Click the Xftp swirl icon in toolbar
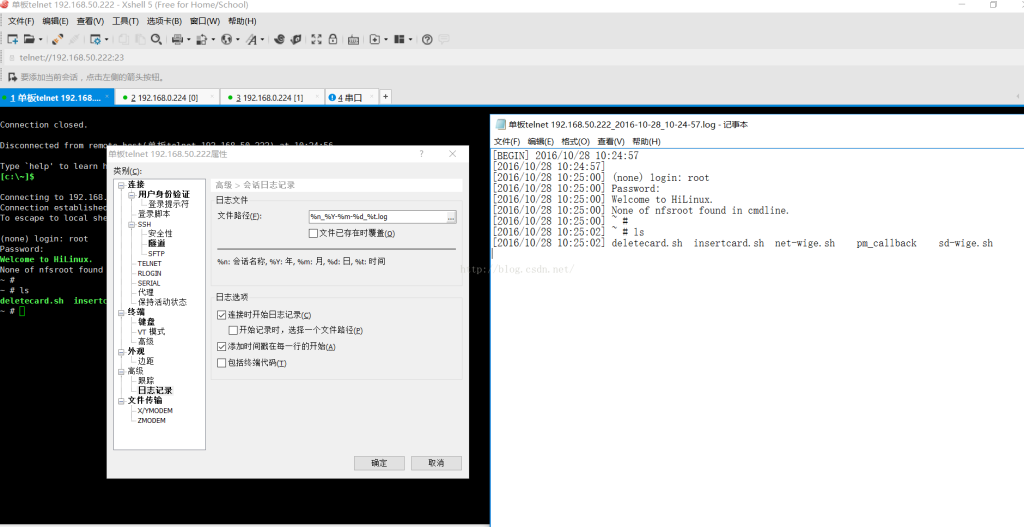Viewport: 1024px width, 527px height. 280,39
